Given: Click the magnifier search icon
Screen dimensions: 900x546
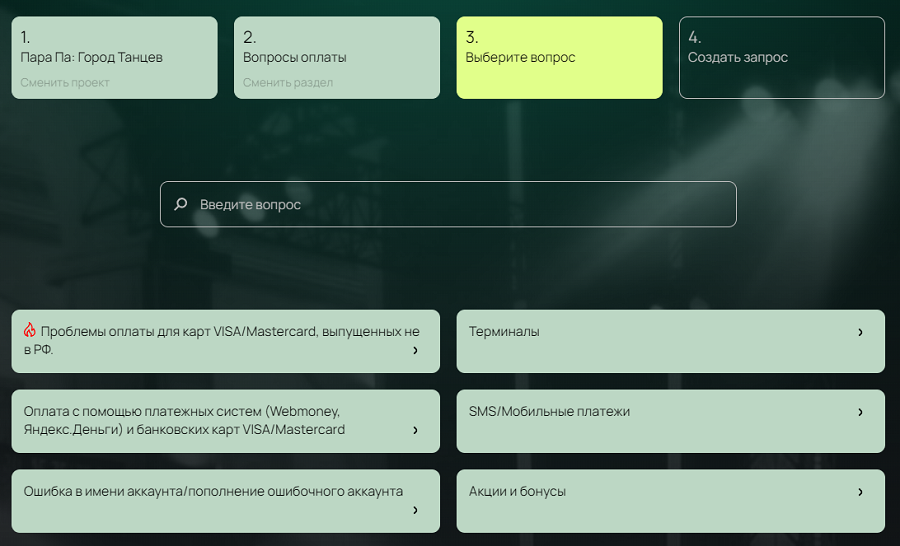Looking at the screenshot, I should (x=181, y=204).
